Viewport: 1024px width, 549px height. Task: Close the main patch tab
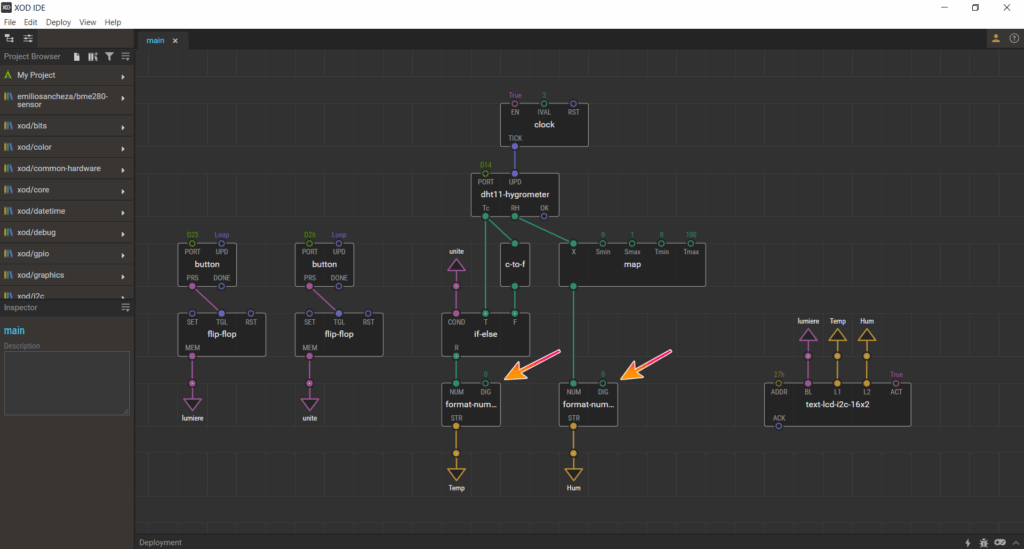(175, 40)
